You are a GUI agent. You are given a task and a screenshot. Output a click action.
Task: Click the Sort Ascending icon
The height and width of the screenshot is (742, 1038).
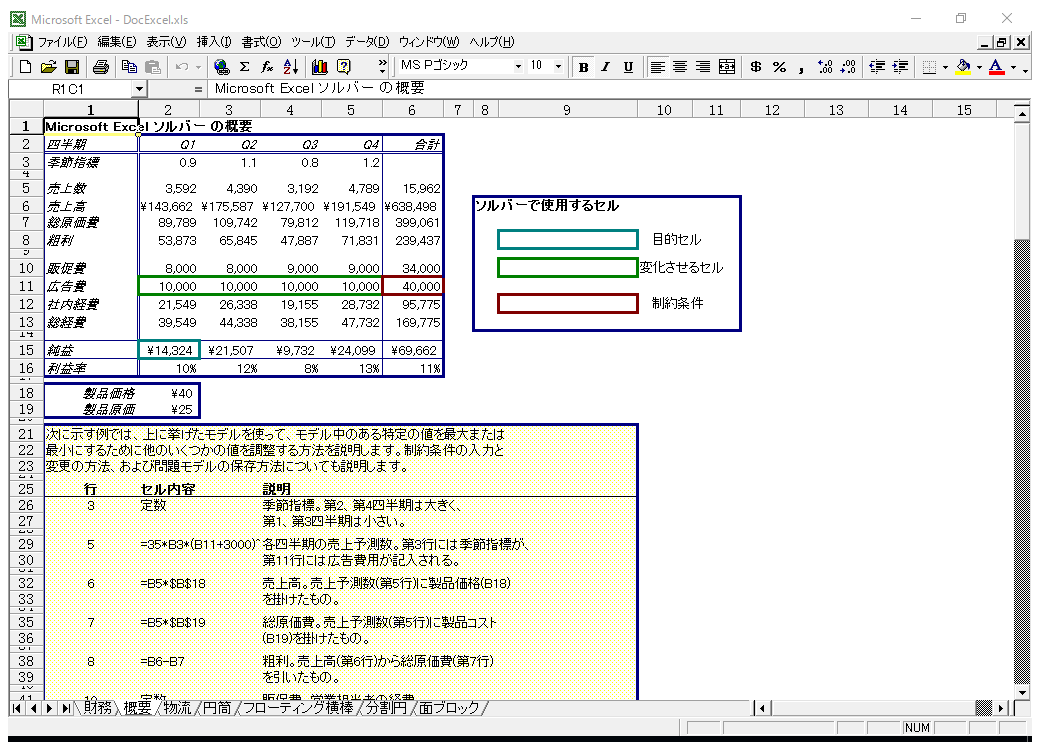pyautogui.click(x=291, y=67)
